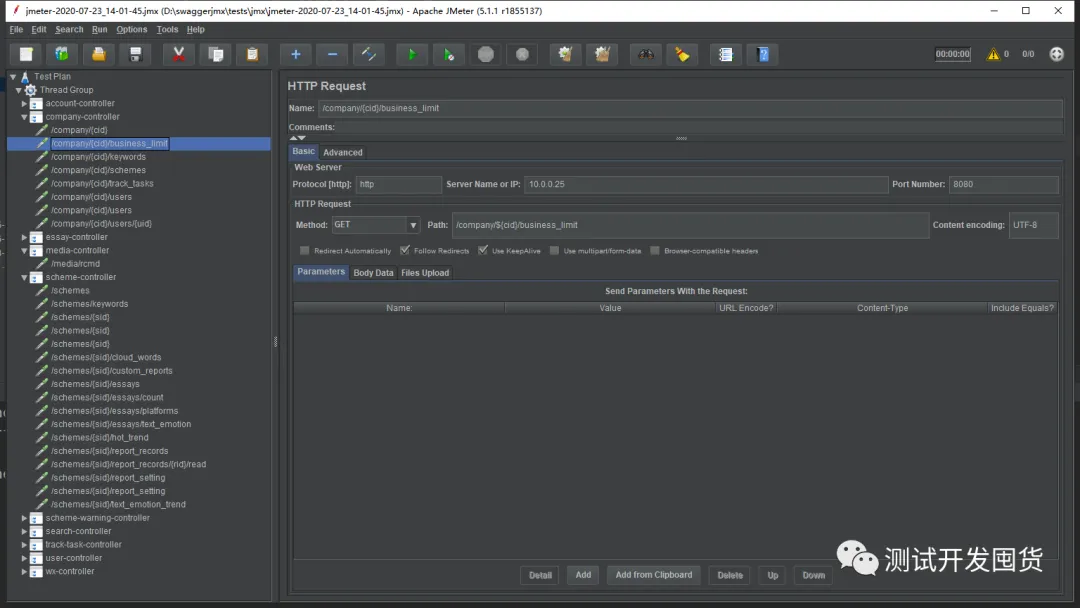This screenshot has width=1080, height=608.
Task: Click the Clear results broom icon
Action: pos(565,54)
